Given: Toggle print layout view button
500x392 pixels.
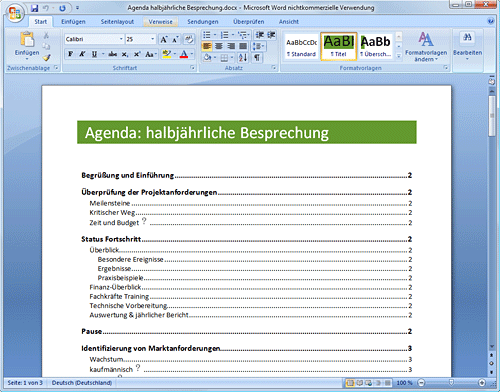Looking at the screenshot, I should (350, 383).
